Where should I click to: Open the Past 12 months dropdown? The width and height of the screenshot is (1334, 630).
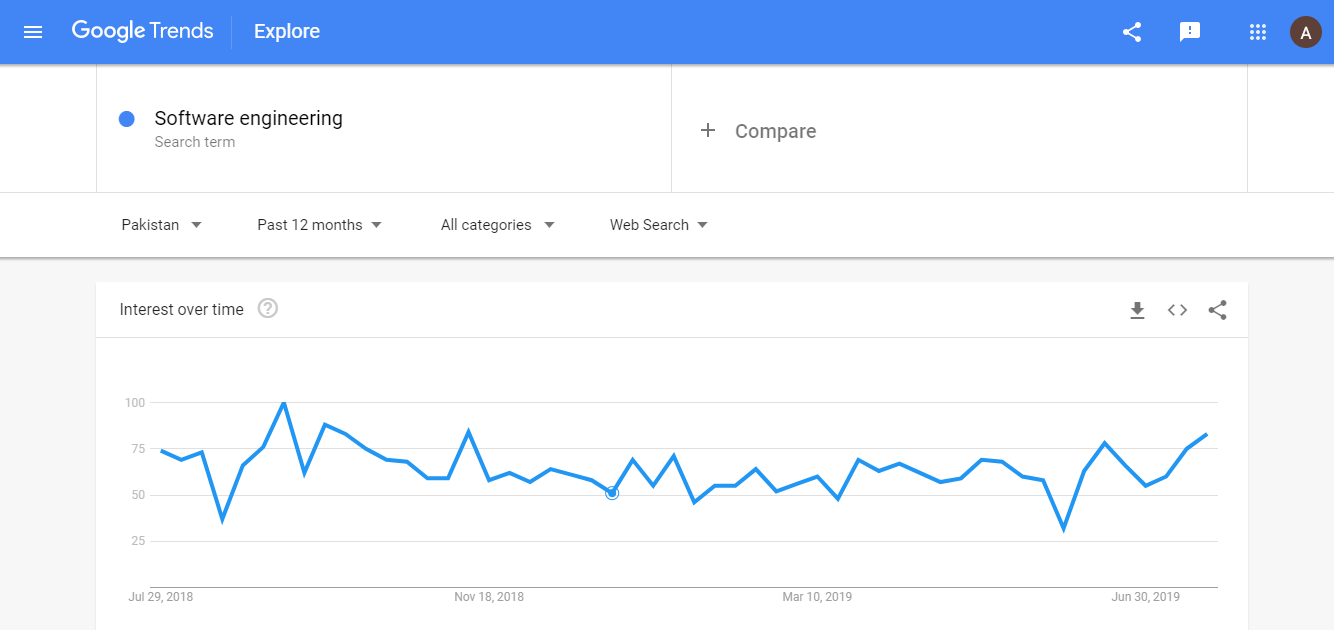pyautogui.click(x=319, y=225)
